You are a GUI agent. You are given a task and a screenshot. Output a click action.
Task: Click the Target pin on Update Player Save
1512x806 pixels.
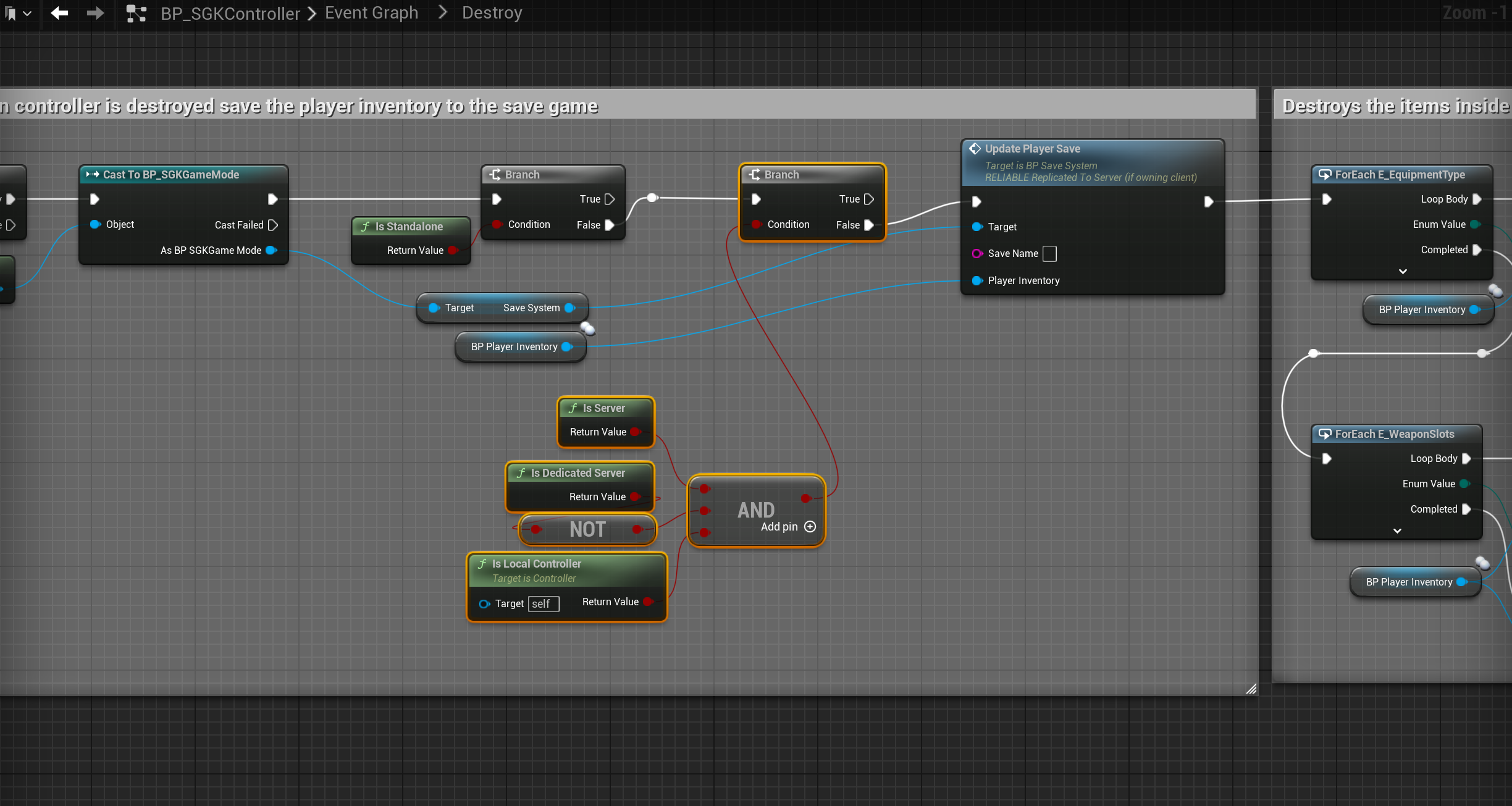click(x=977, y=227)
